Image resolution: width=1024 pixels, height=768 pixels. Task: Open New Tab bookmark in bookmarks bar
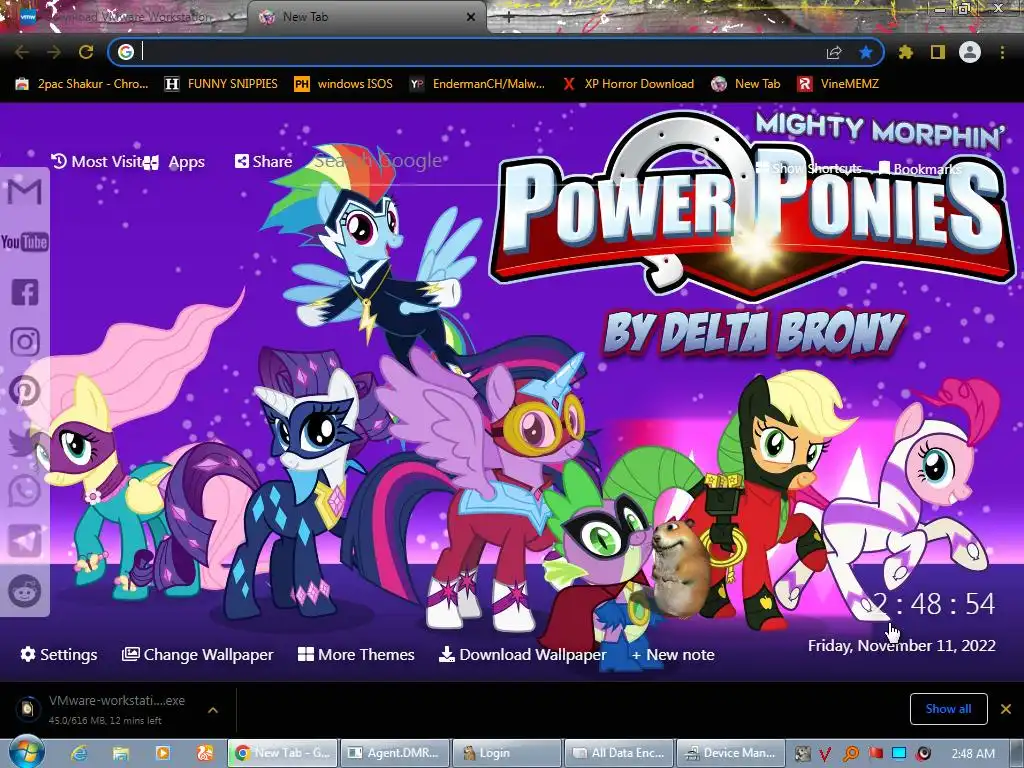click(x=746, y=84)
